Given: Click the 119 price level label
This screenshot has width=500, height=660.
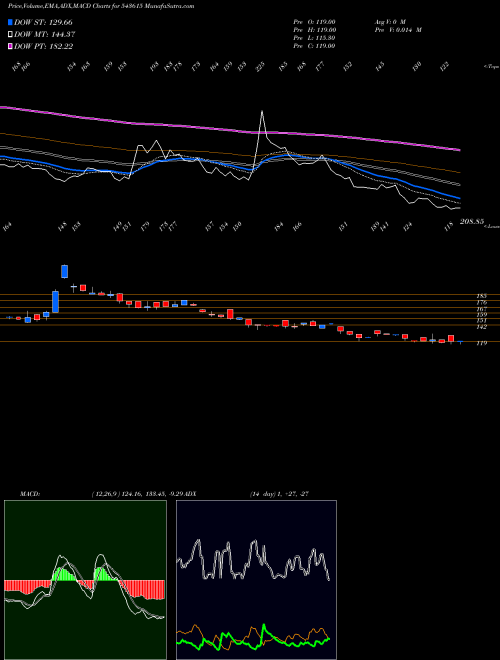Looking at the screenshot, I should [481, 343].
